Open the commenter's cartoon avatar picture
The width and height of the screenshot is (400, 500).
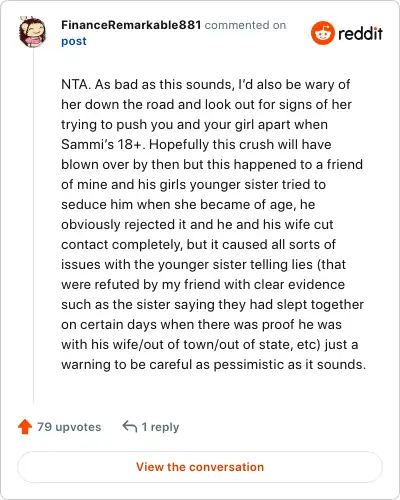(x=33, y=32)
